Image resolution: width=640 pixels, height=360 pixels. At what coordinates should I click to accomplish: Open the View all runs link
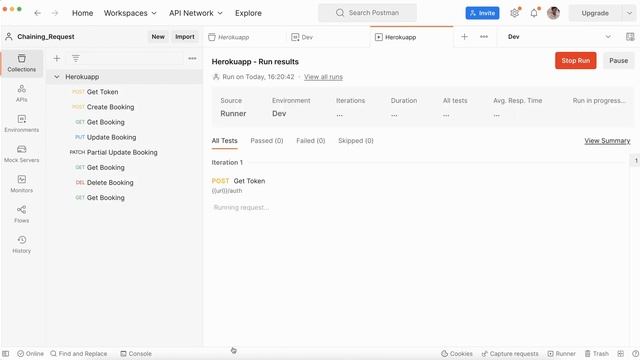tap(323, 77)
